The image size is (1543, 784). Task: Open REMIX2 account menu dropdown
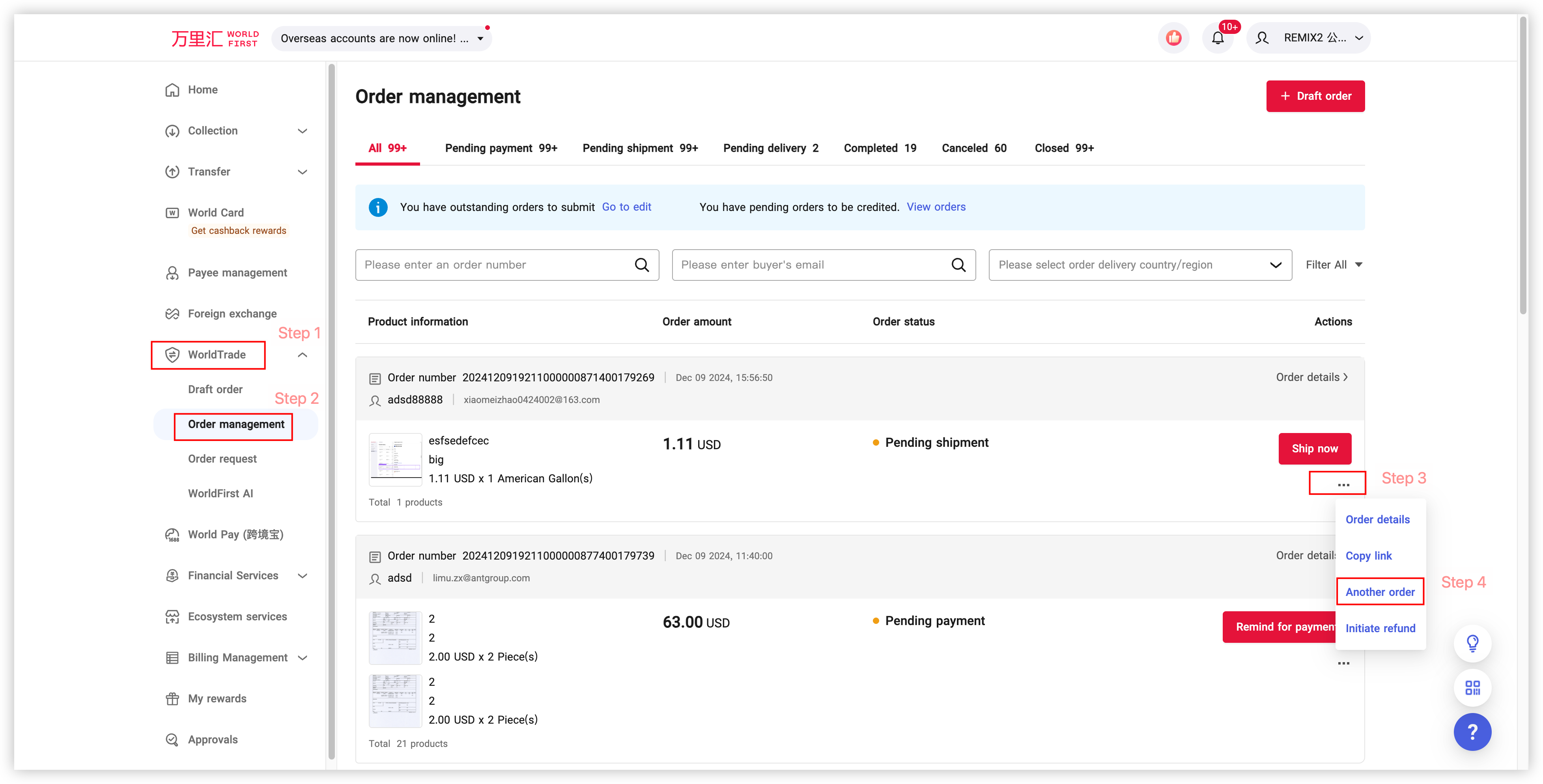click(x=1315, y=38)
